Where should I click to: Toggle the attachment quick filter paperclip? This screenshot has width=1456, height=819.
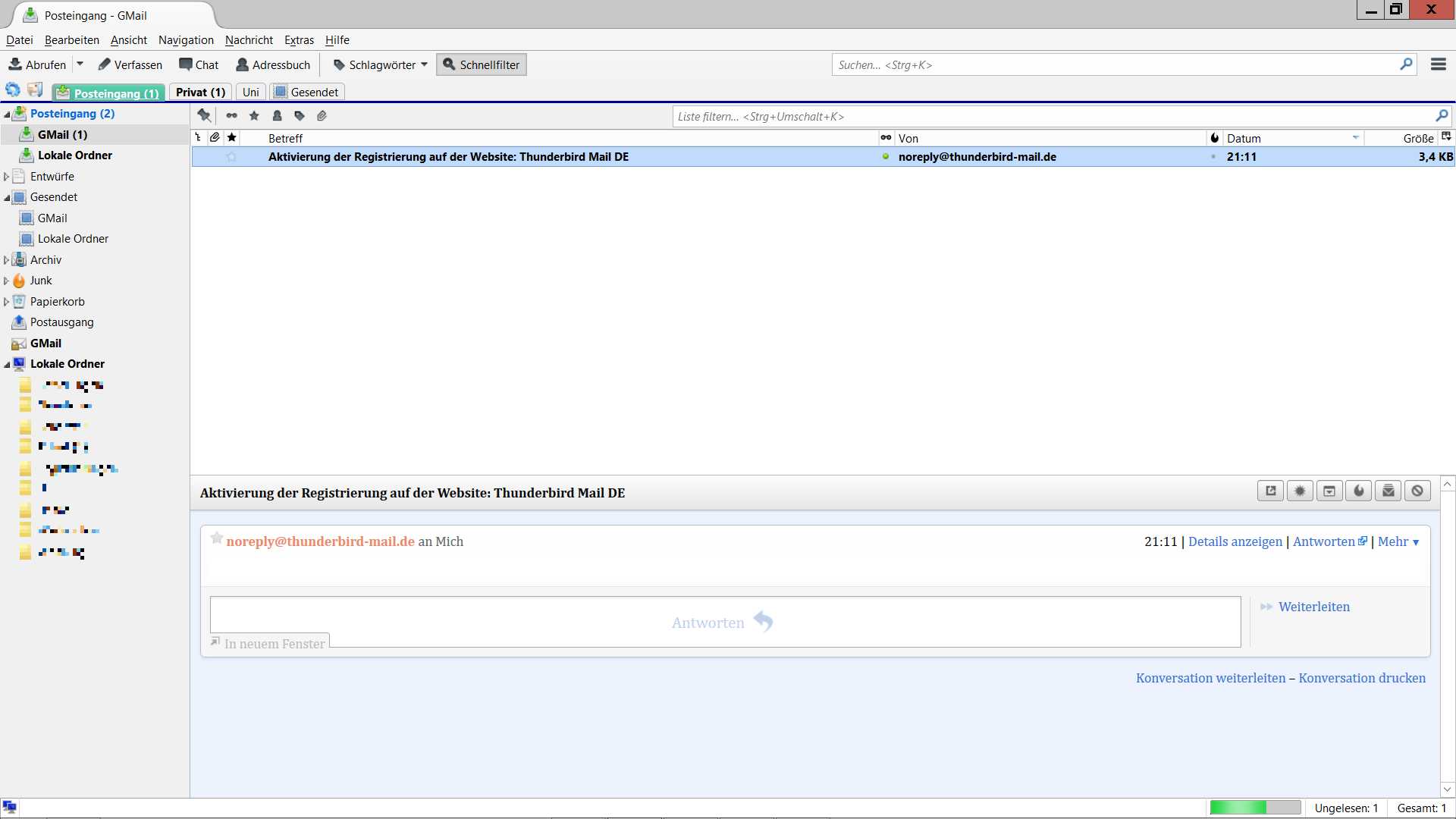pos(322,115)
